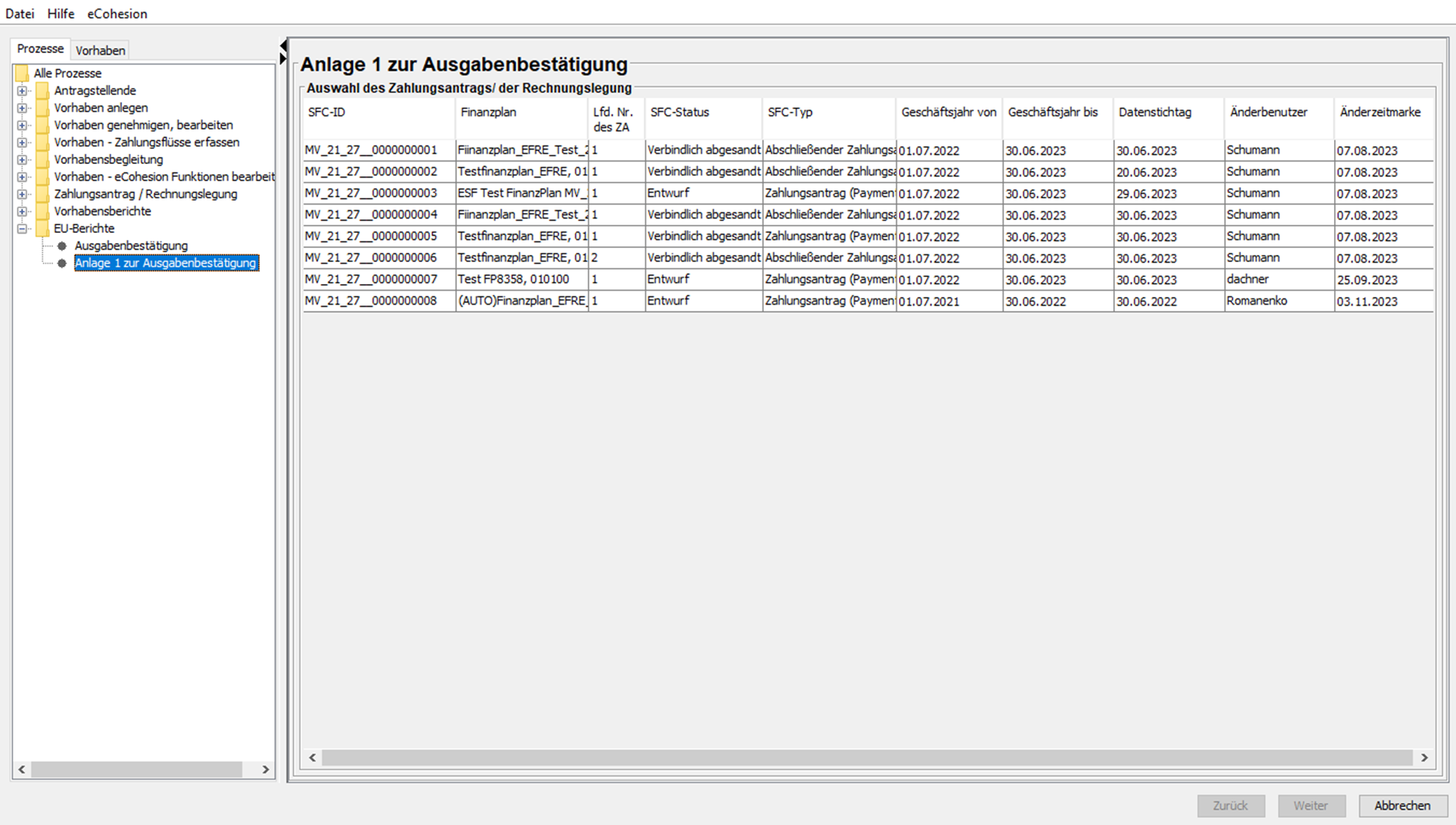1456x825 pixels.
Task: Open the eCohesion menu
Action: [117, 14]
